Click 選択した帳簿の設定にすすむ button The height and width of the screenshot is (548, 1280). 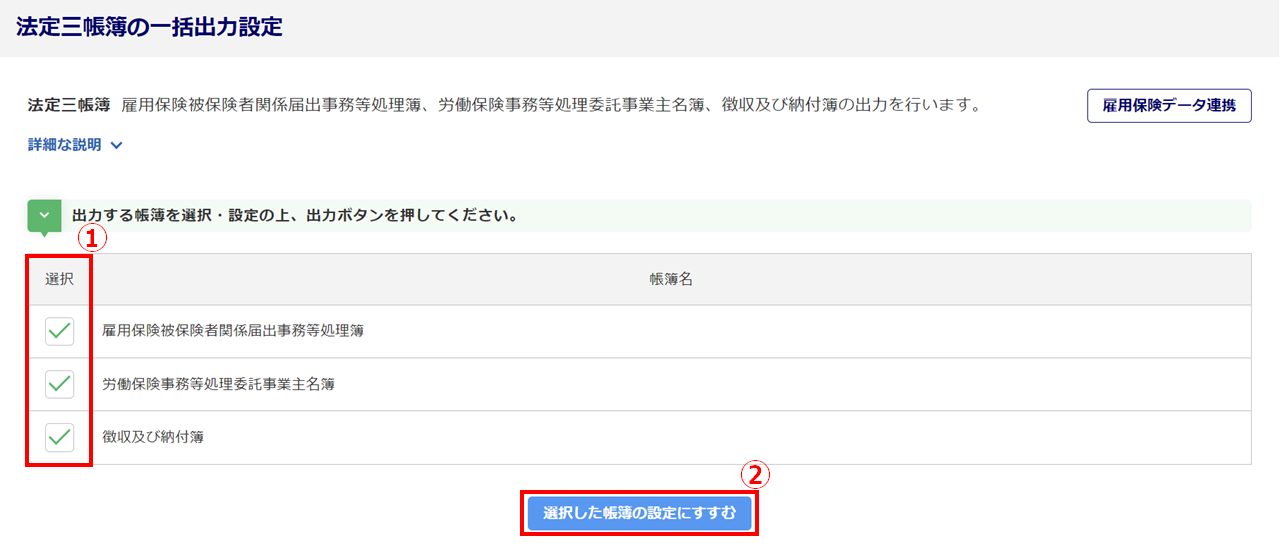(639, 514)
